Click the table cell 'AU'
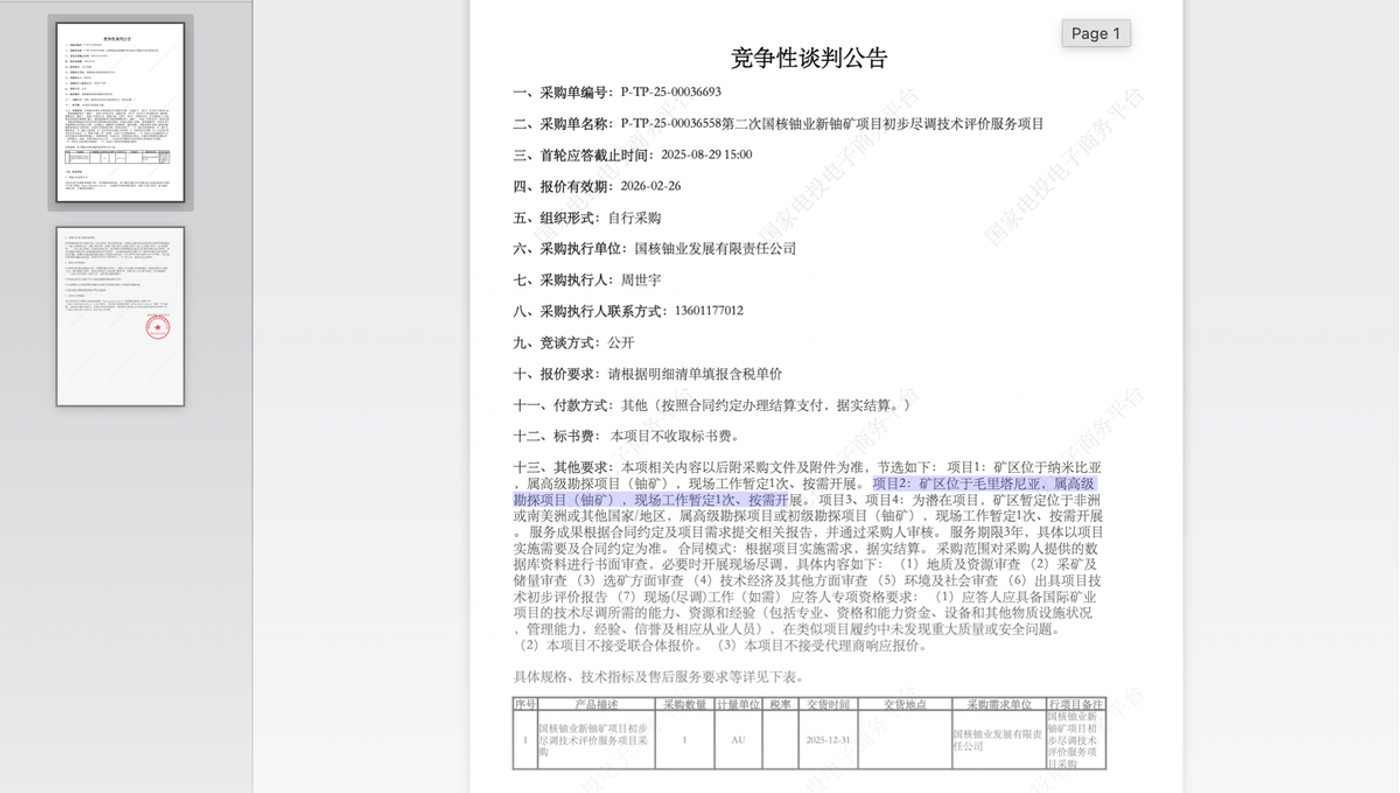1400x793 pixels. [737, 740]
